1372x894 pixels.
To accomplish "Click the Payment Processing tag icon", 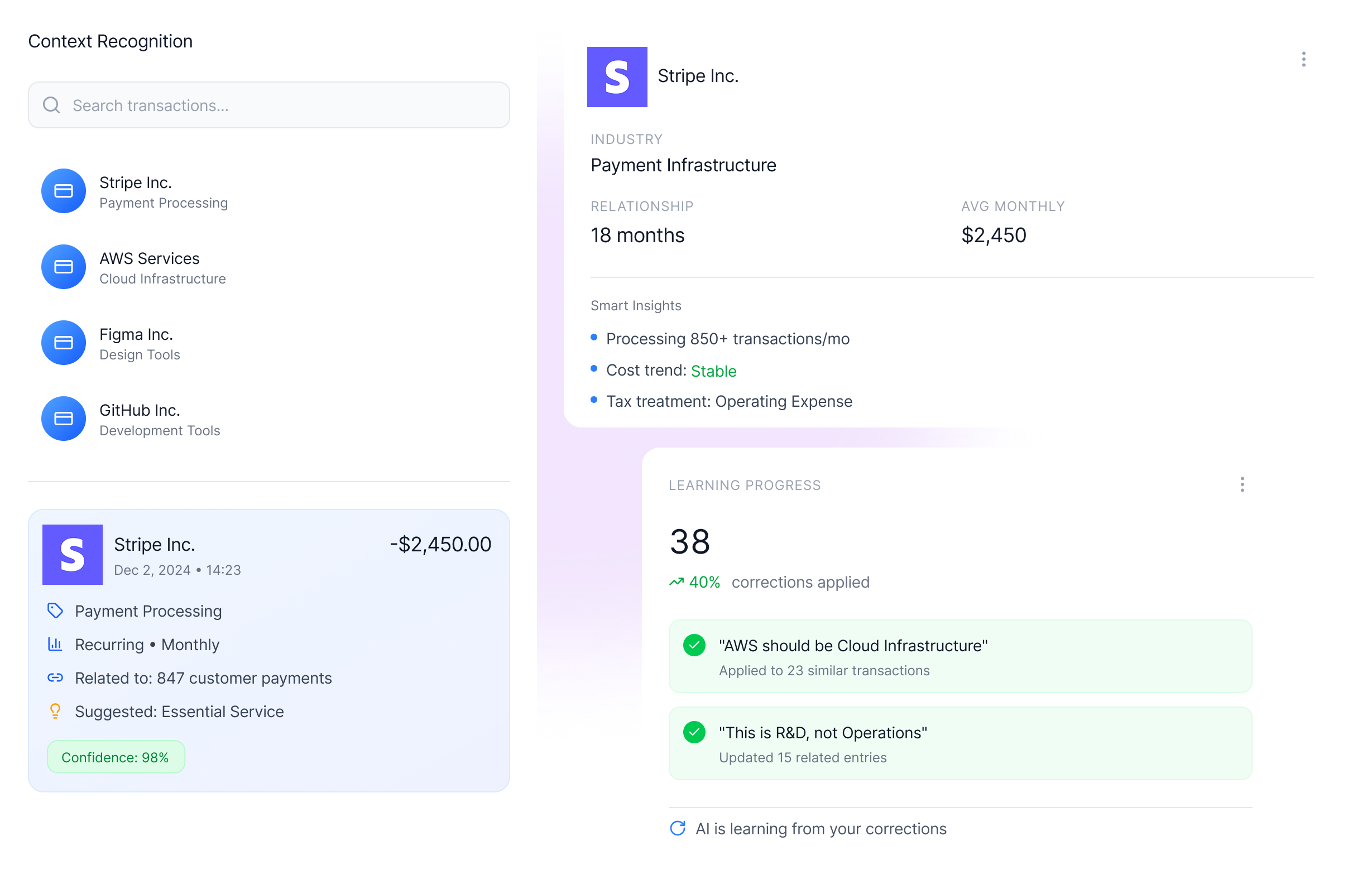I will 55,611.
